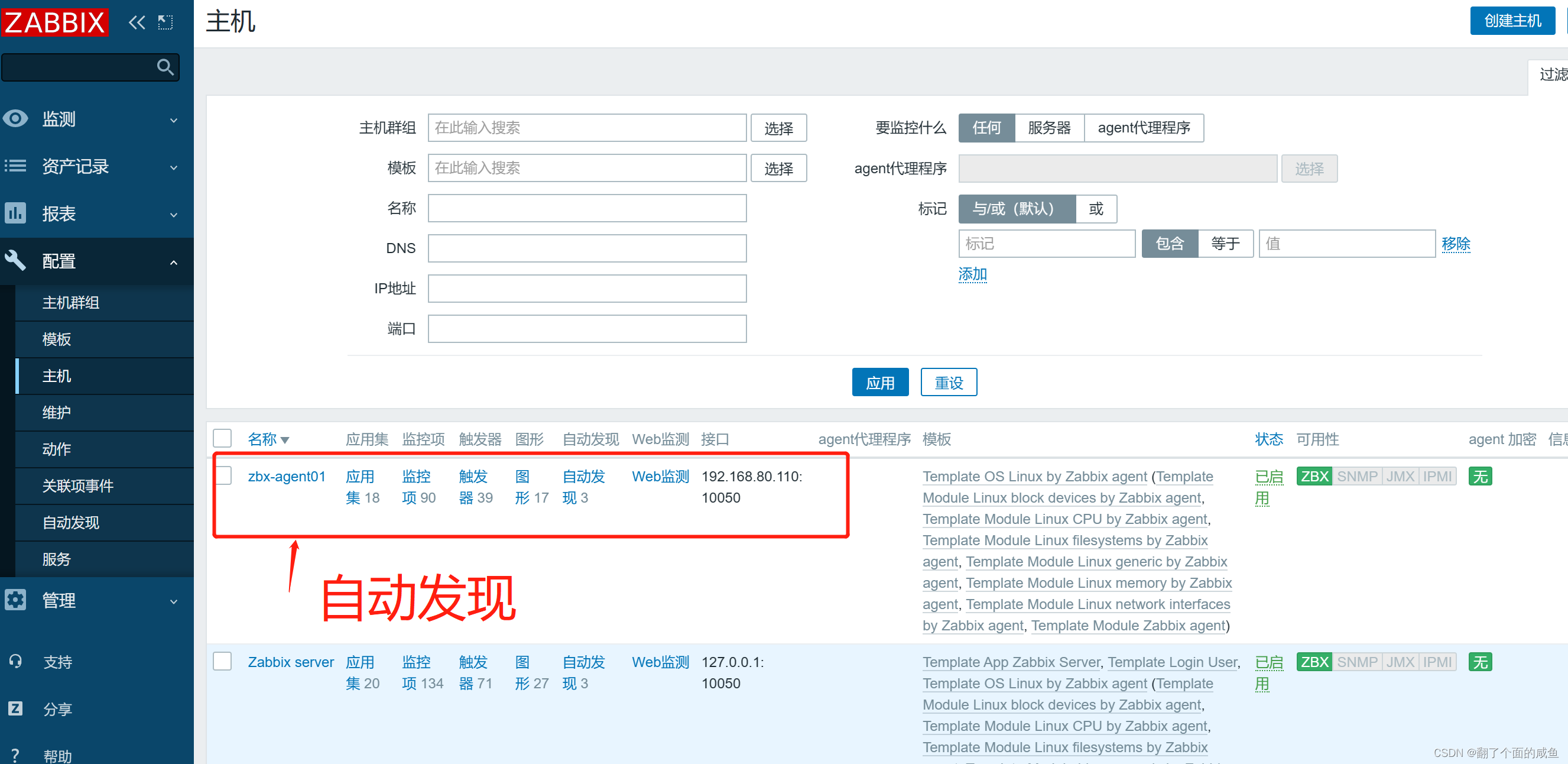Click the 创建主机 button
This screenshot has width=1568, height=764.
pyautogui.click(x=1512, y=21)
